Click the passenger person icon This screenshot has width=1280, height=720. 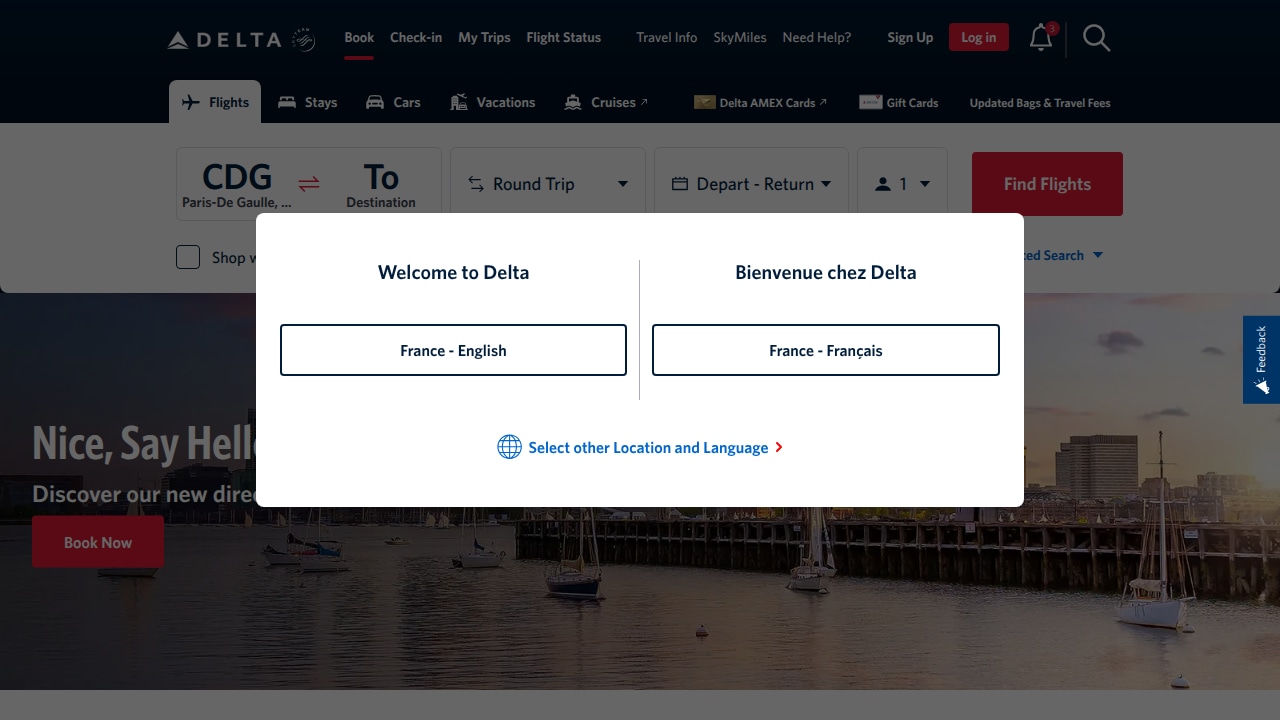coord(883,184)
